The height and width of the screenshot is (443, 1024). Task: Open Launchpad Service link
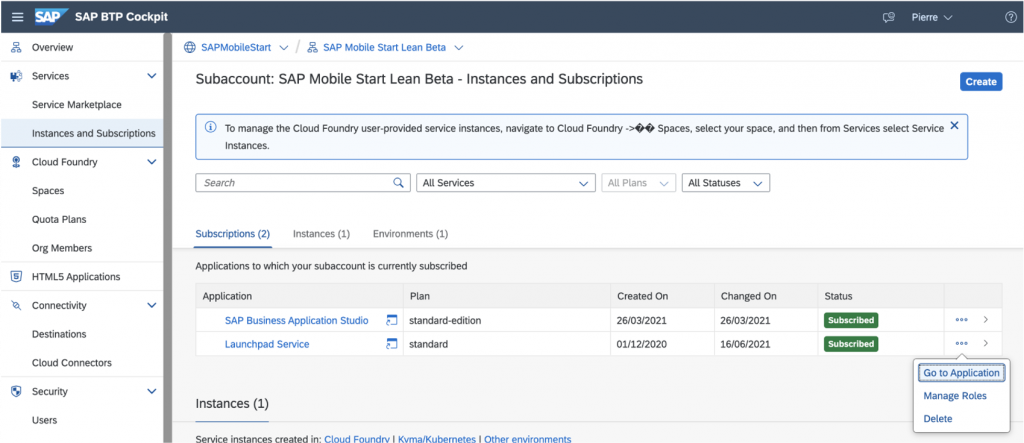pyautogui.click(x=267, y=344)
